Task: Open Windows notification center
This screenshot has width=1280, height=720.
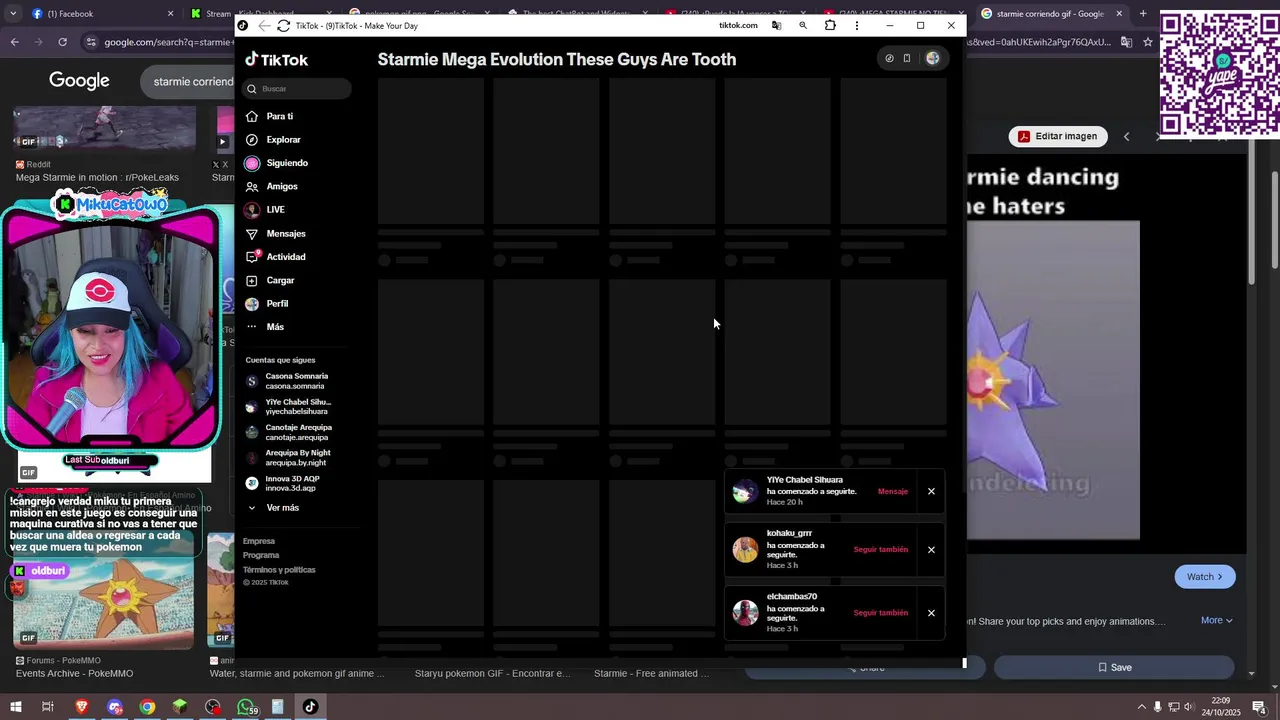Action: [x=1262, y=707]
